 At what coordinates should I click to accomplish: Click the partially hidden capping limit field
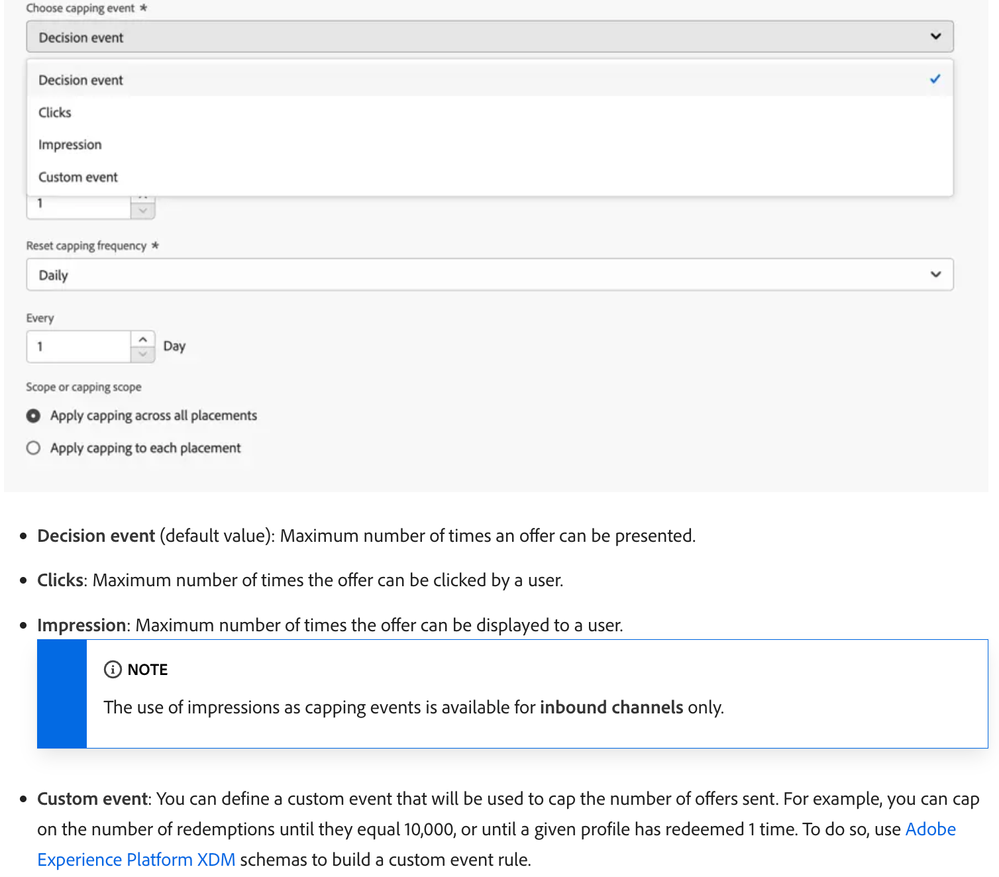pyautogui.click(x=78, y=205)
